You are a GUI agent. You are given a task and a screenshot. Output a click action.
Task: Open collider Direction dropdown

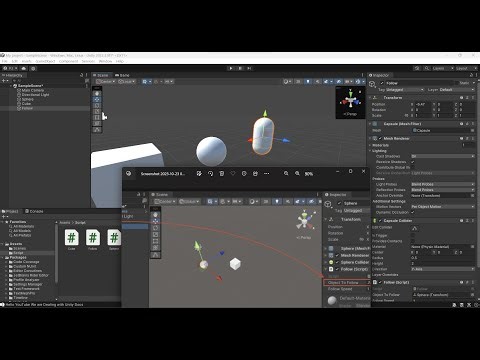pos(443,269)
